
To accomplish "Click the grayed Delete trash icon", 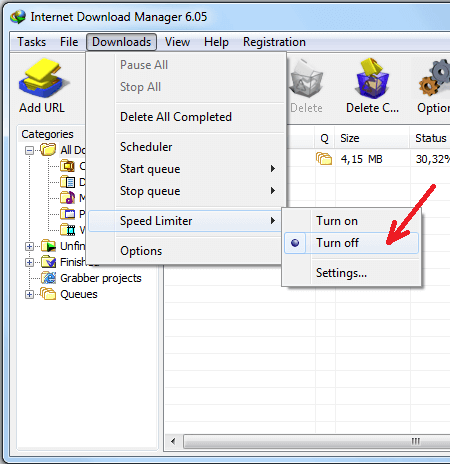I will (x=306, y=79).
